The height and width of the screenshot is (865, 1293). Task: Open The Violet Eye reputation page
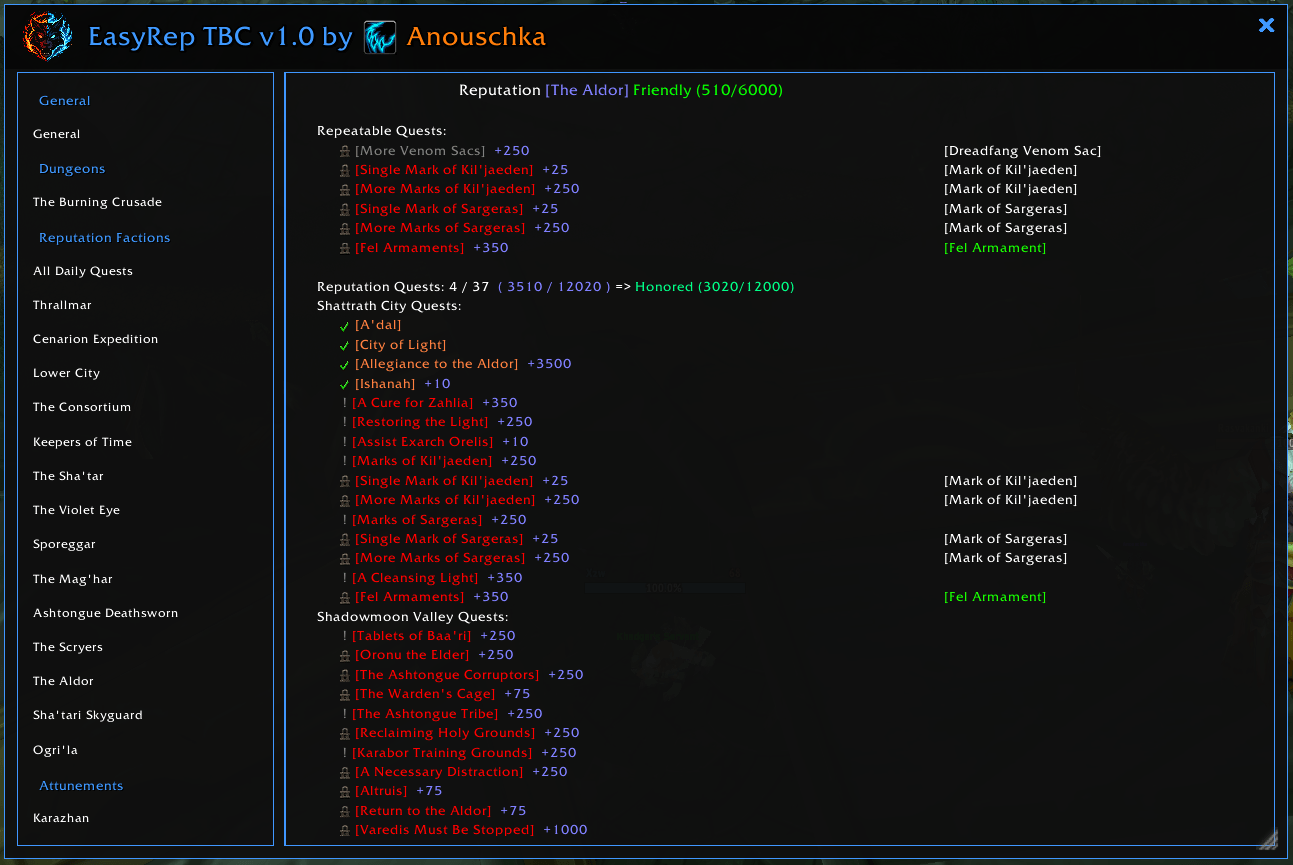(x=76, y=510)
